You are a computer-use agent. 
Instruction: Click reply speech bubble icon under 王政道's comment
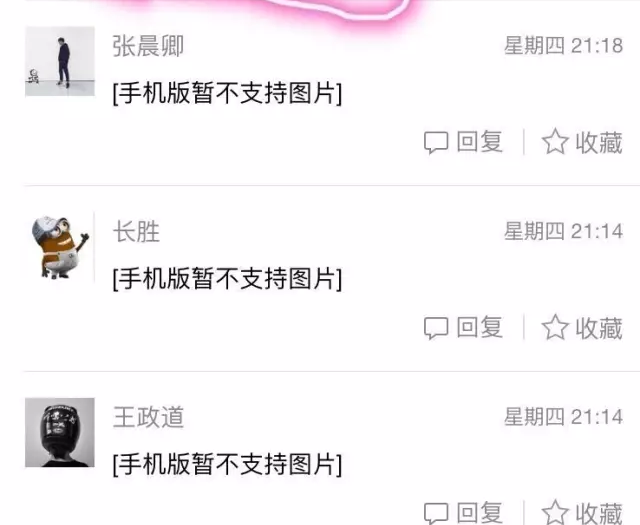click(436, 513)
